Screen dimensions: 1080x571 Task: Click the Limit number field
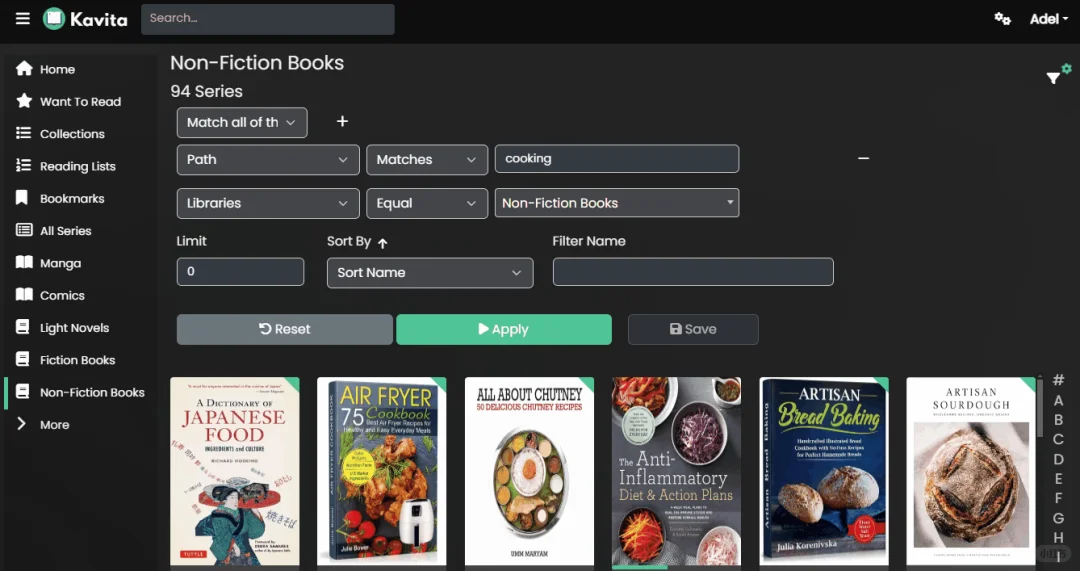(240, 271)
